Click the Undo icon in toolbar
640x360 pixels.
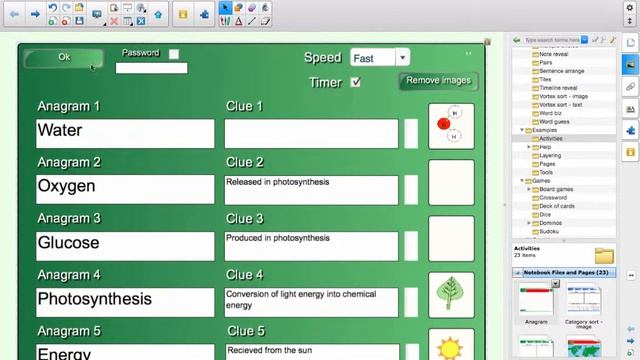click(x=52, y=8)
